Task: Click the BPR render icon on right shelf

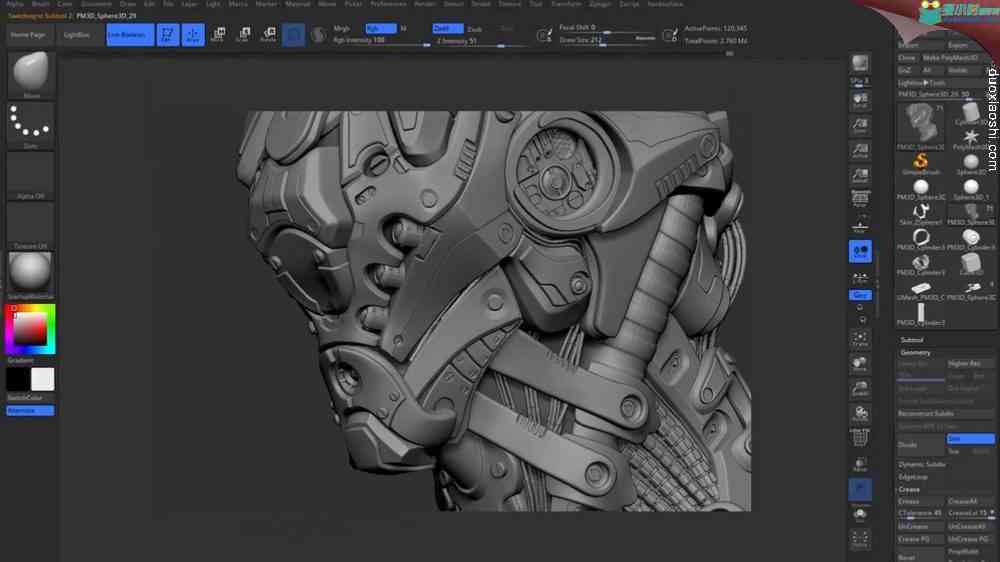Action: pos(860,64)
